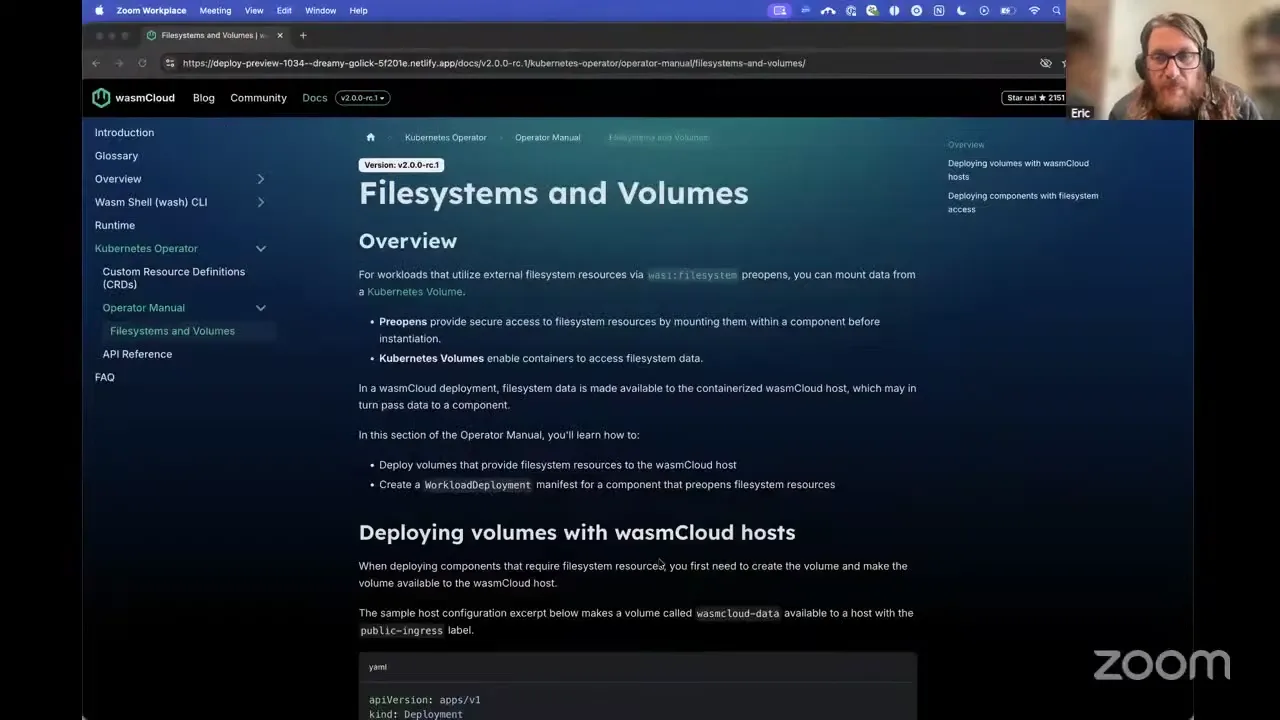
Task: Go back in browser history
Action: click(96, 63)
